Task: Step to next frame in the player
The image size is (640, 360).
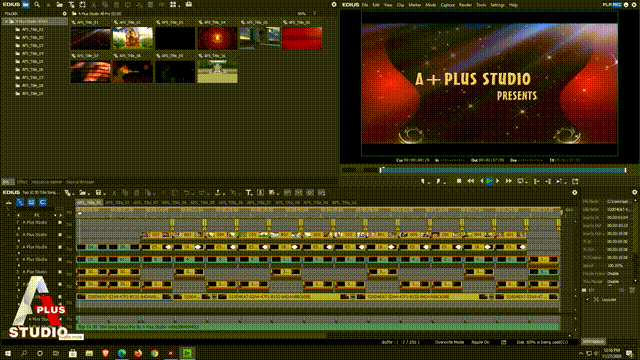Action: click(498, 181)
